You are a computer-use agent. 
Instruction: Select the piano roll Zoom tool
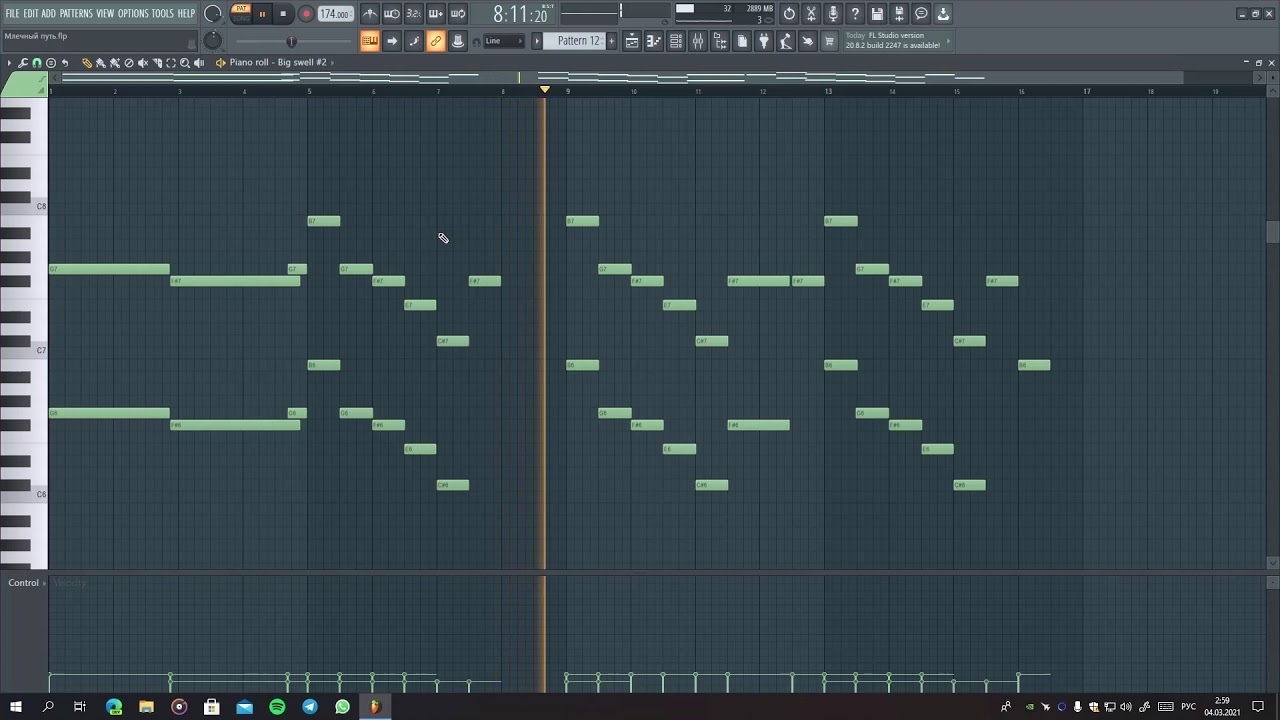[x=185, y=63]
